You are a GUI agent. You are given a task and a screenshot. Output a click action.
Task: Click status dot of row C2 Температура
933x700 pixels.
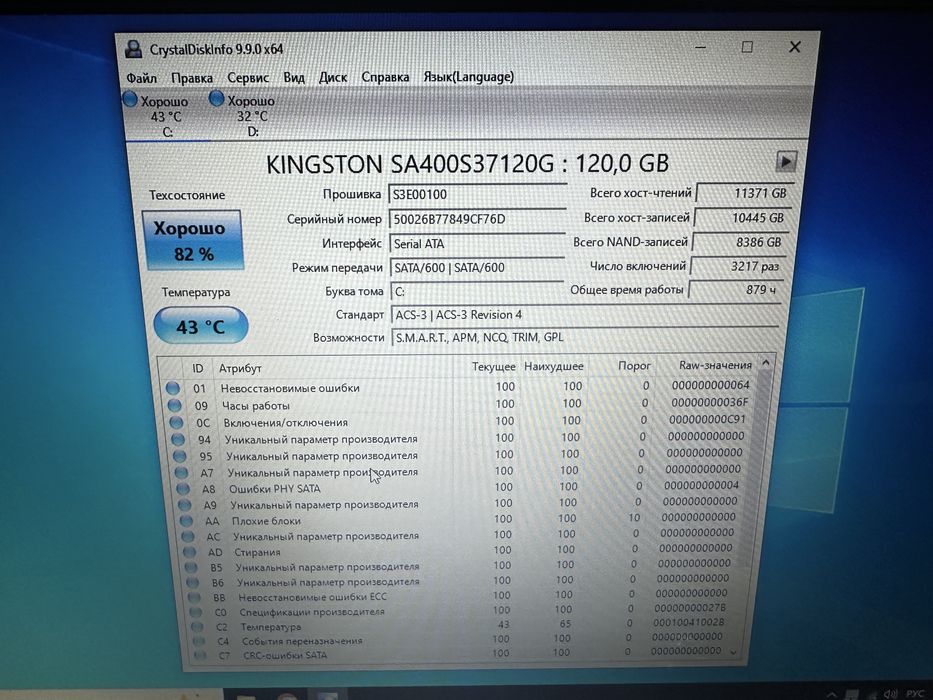coord(197,626)
